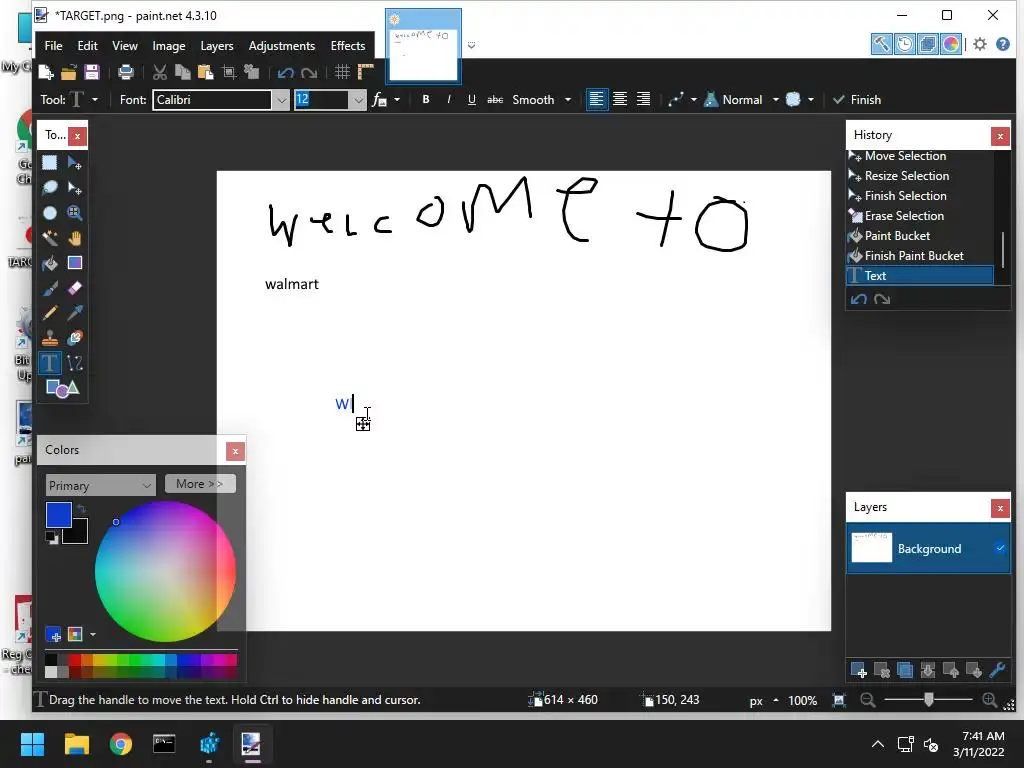Set text alignment to center
This screenshot has height=768, width=1024.
pyautogui.click(x=620, y=99)
